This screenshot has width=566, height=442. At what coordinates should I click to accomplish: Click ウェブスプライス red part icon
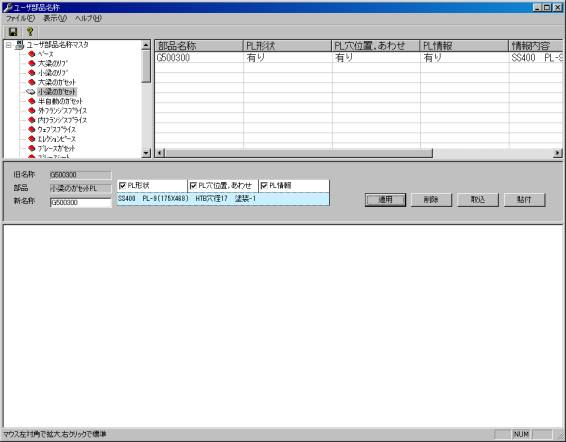[x=32, y=129]
